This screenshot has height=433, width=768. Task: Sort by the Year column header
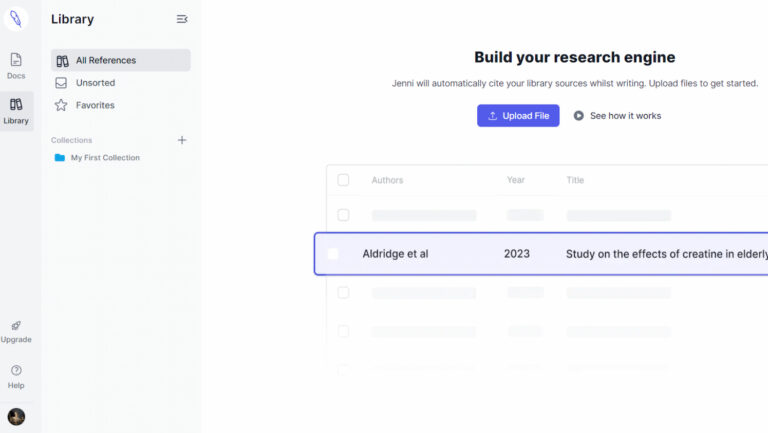pos(516,180)
